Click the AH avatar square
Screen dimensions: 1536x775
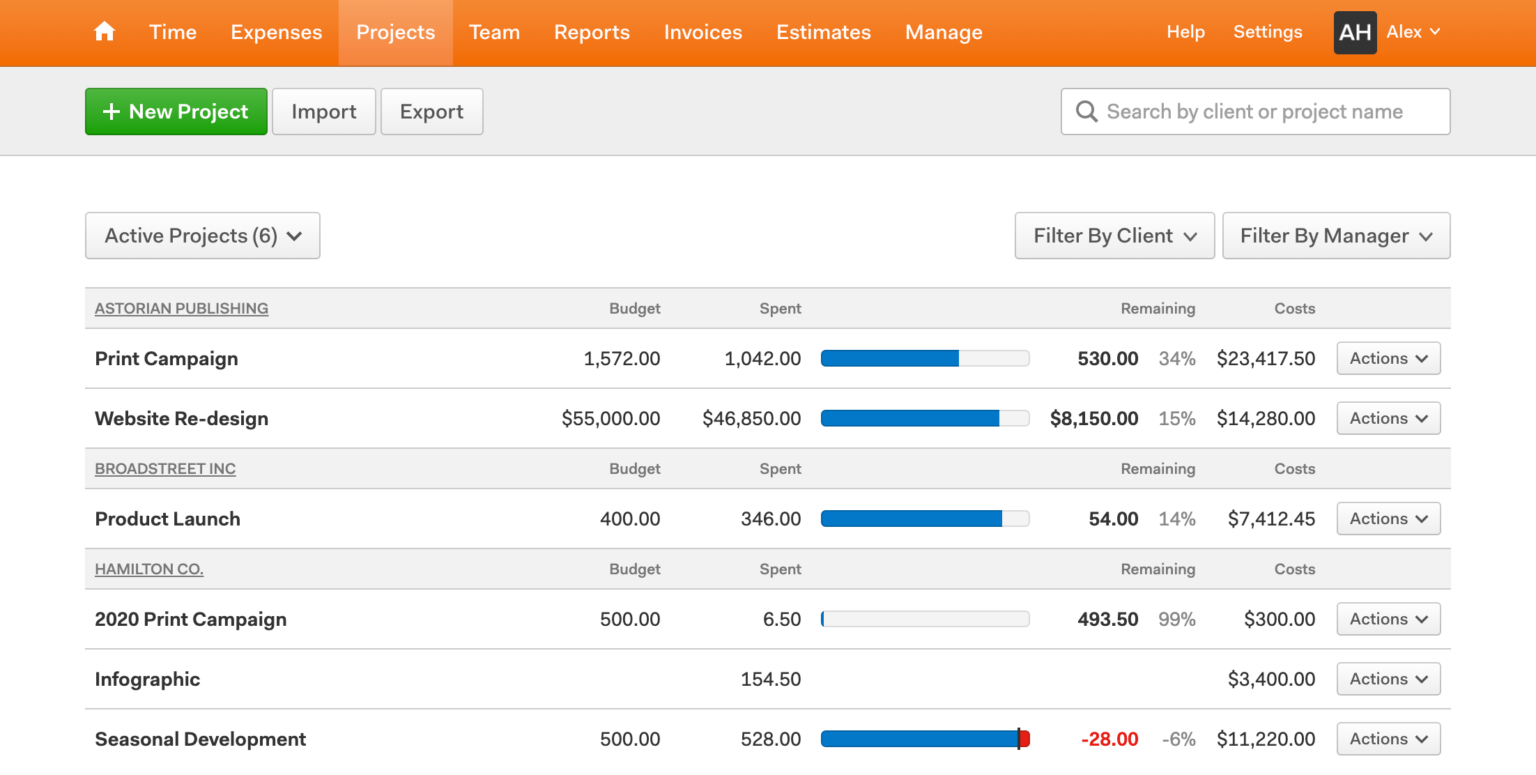coord(1355,32)
